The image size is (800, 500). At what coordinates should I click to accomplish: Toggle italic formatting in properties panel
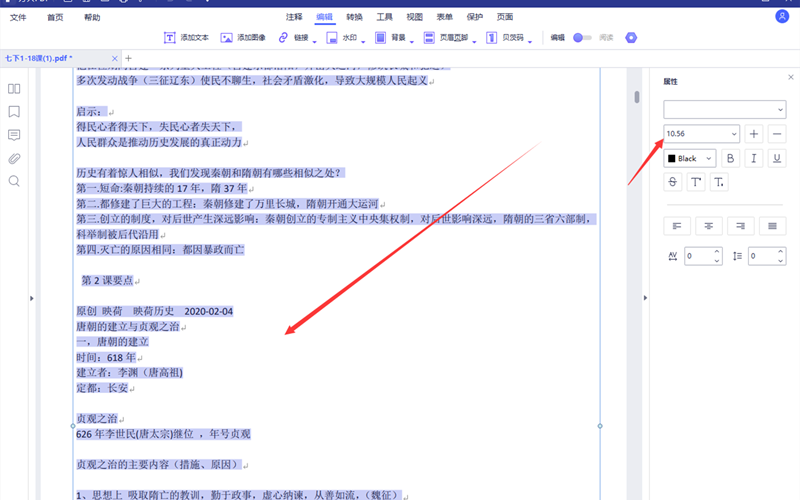pos(754,158)
